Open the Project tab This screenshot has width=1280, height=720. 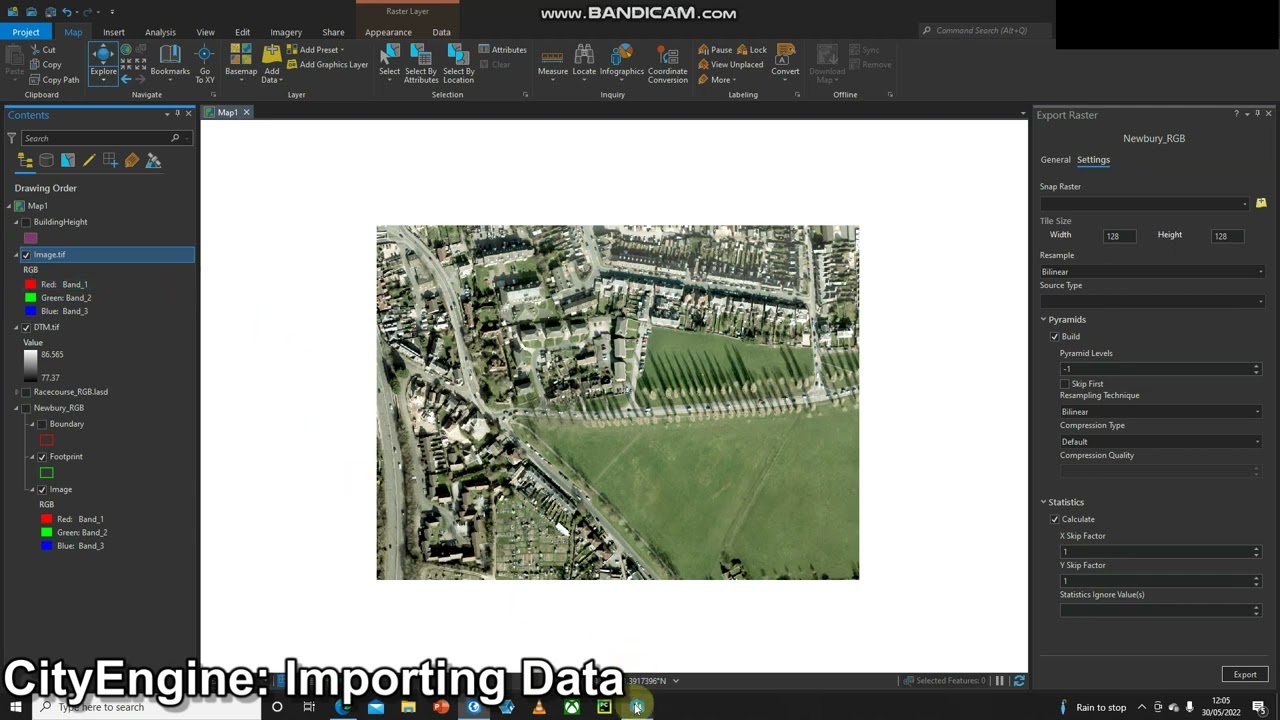tap(26, 32)
